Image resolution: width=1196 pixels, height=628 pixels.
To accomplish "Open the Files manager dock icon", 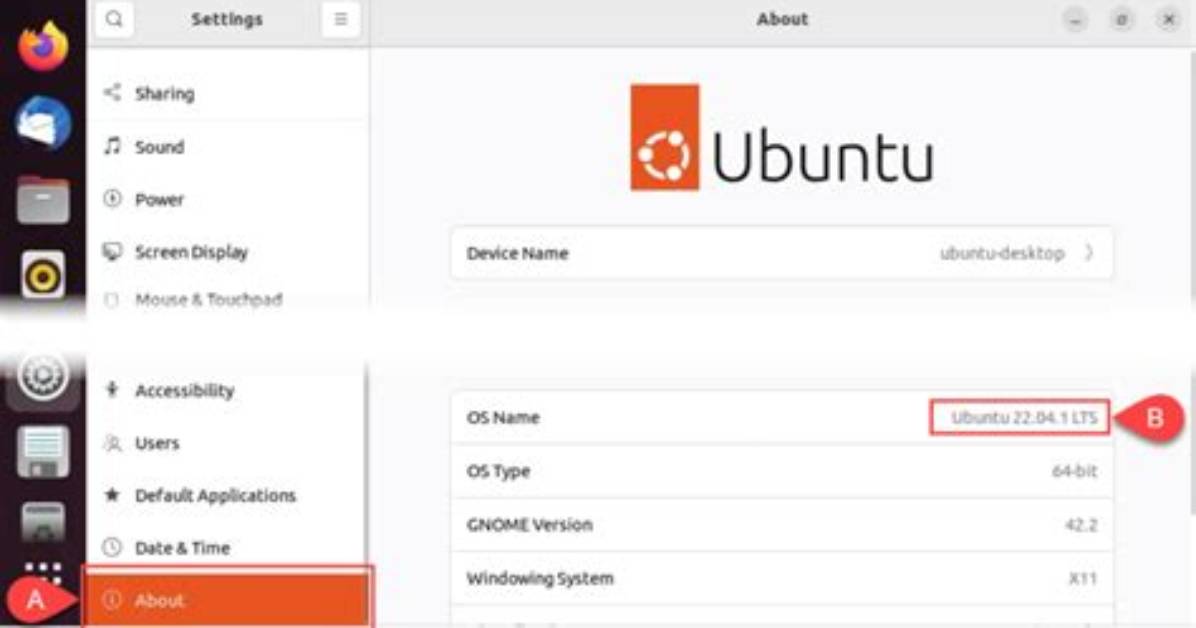I will 43,200.
